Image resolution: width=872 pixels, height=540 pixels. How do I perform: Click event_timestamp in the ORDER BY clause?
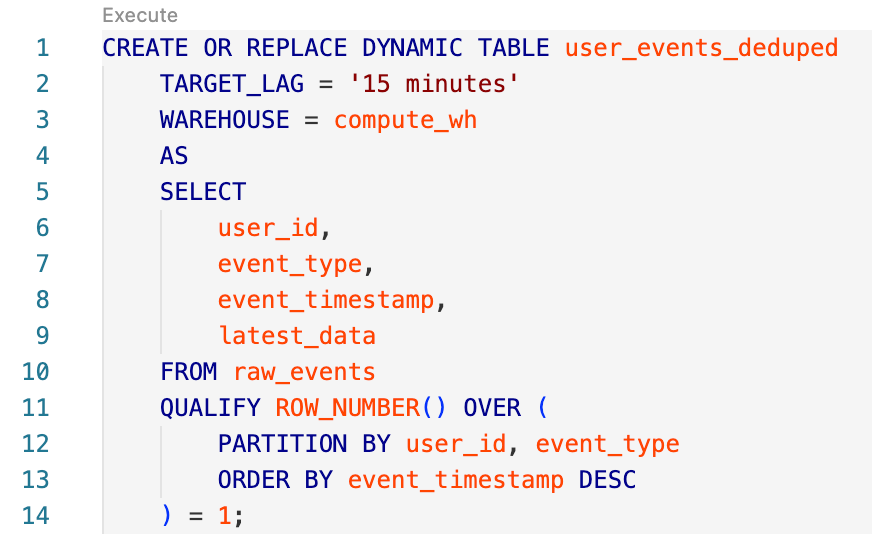point(456,479)
